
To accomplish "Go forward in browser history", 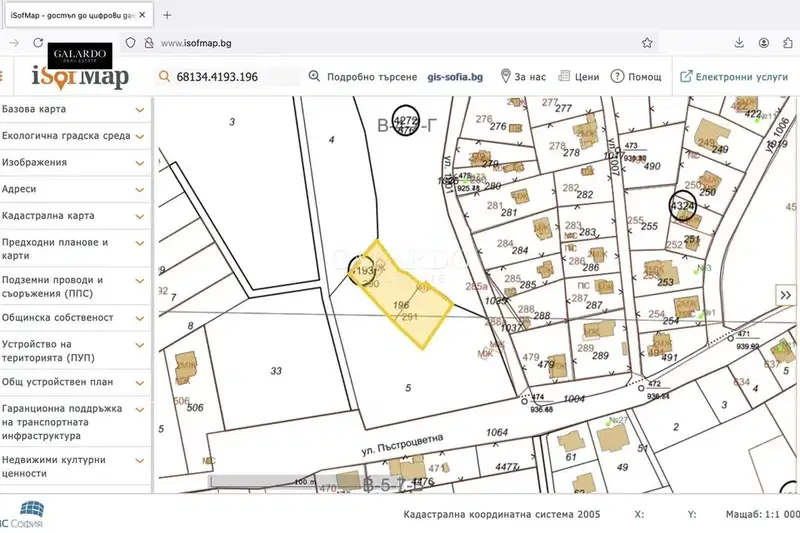I will 14,43.
